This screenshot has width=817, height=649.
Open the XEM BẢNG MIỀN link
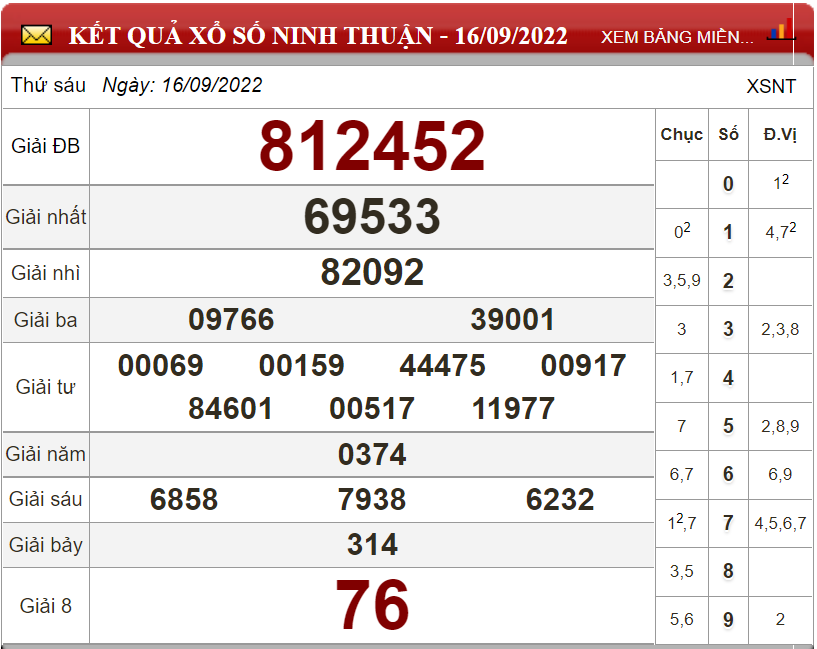coord(677,38)
